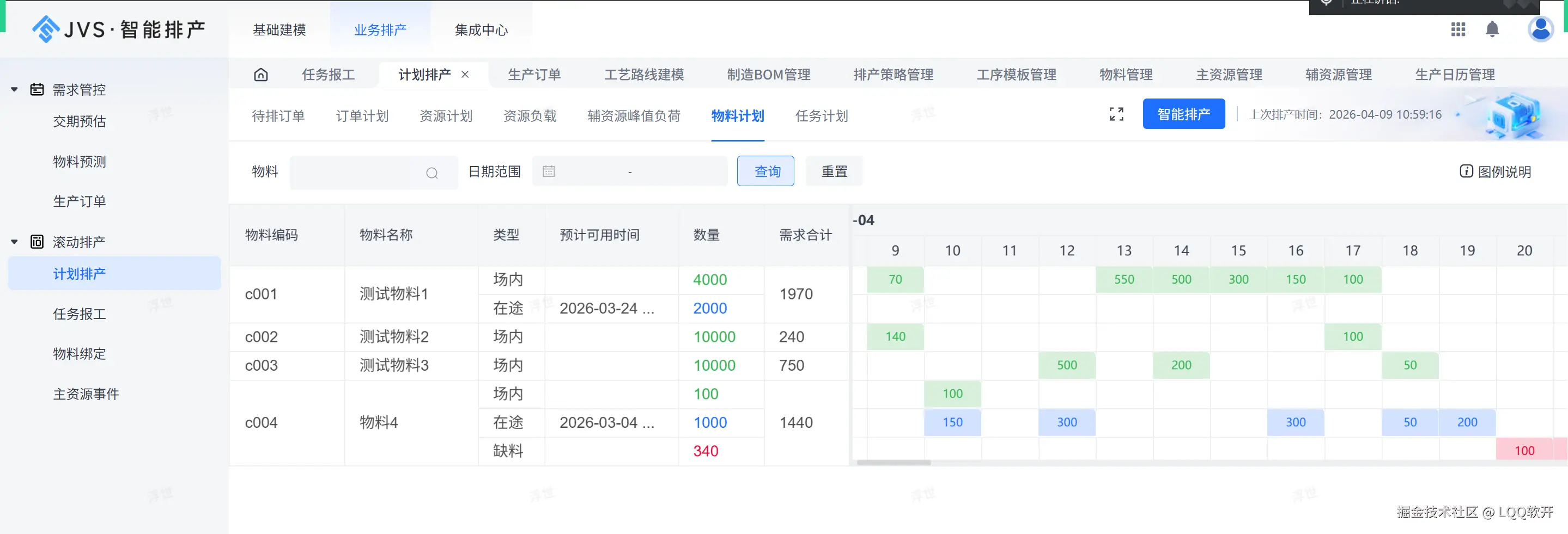Viewport: 1568px width, 534px height.
Task: Click the green 140 cell for c002
Action: coord(895,337)
